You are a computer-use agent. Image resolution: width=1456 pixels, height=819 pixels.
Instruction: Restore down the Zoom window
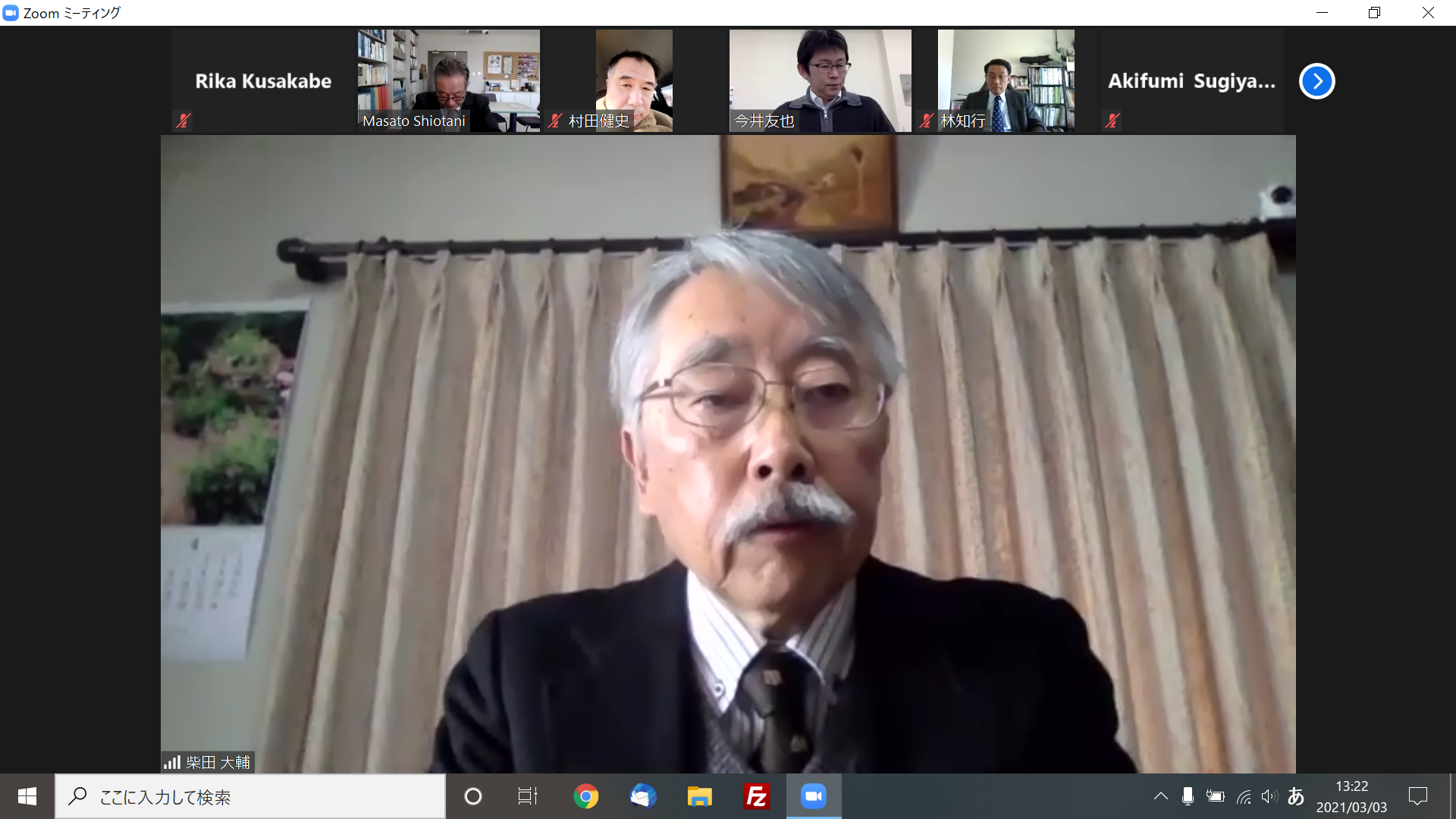pyautogui.click(x=1374, y=13)
